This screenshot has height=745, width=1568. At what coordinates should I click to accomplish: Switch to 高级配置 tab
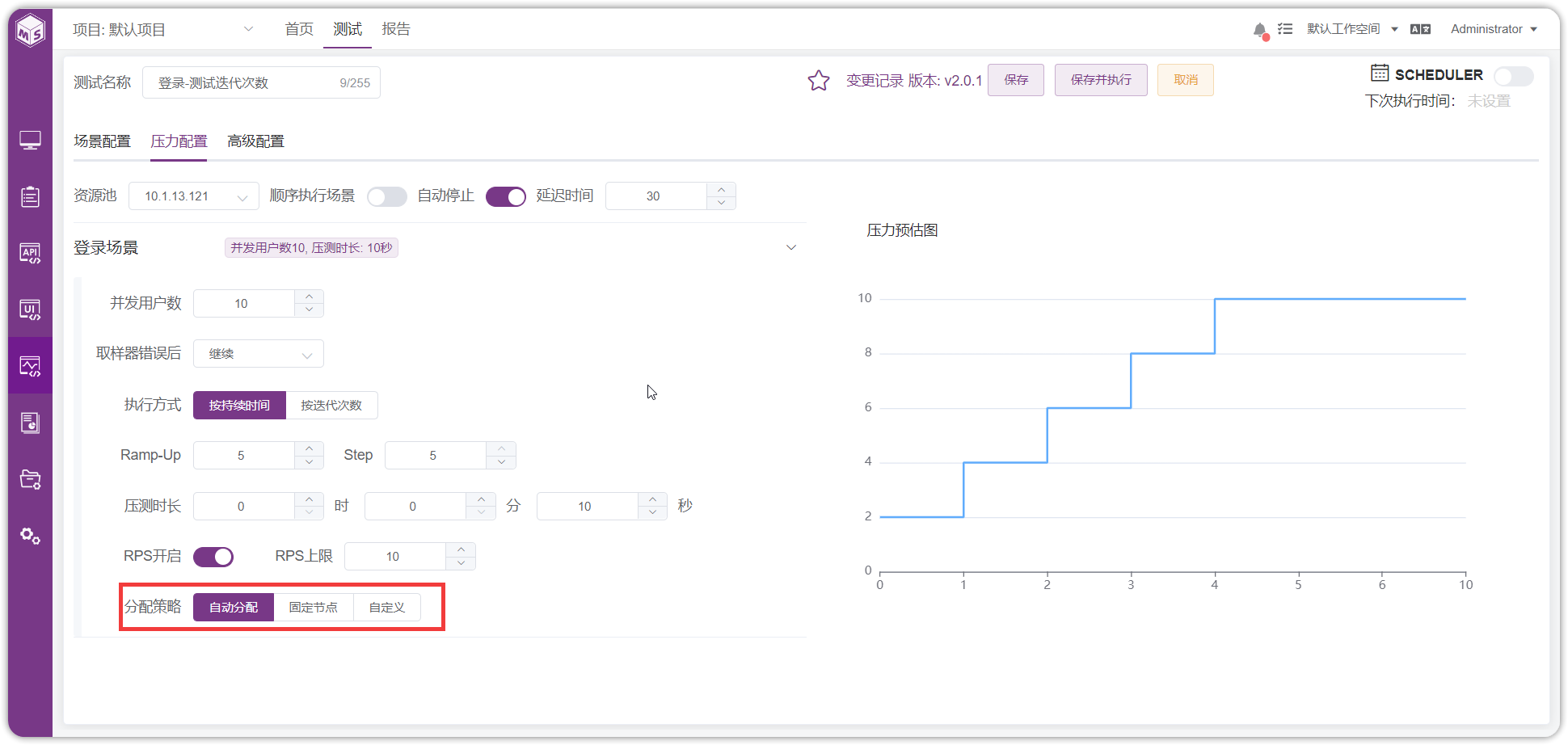(255, 141)
